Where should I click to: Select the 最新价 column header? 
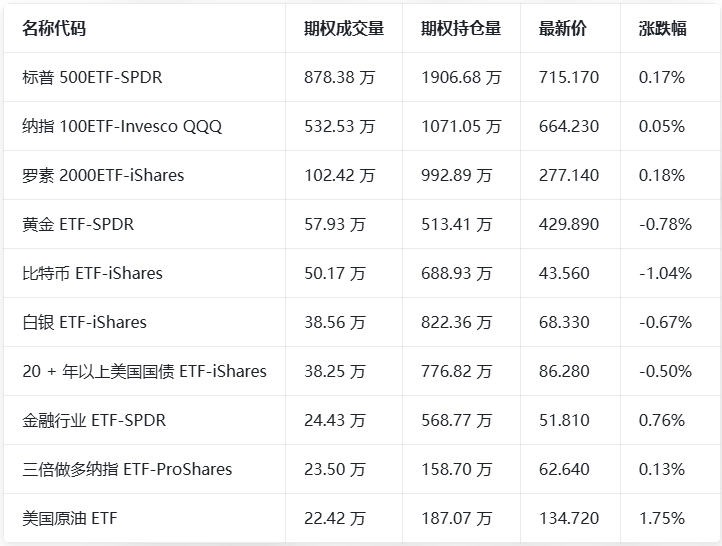tap(563, 28)
